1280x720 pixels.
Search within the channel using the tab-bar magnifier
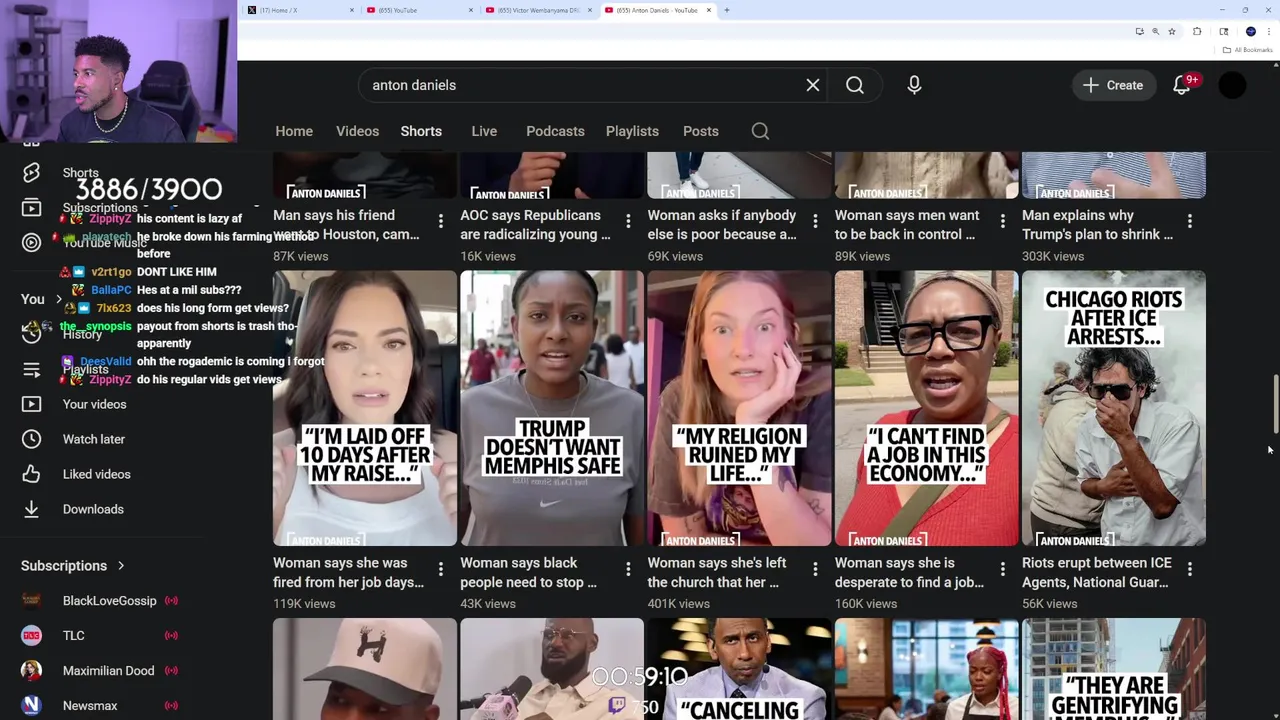pos(760,131)
